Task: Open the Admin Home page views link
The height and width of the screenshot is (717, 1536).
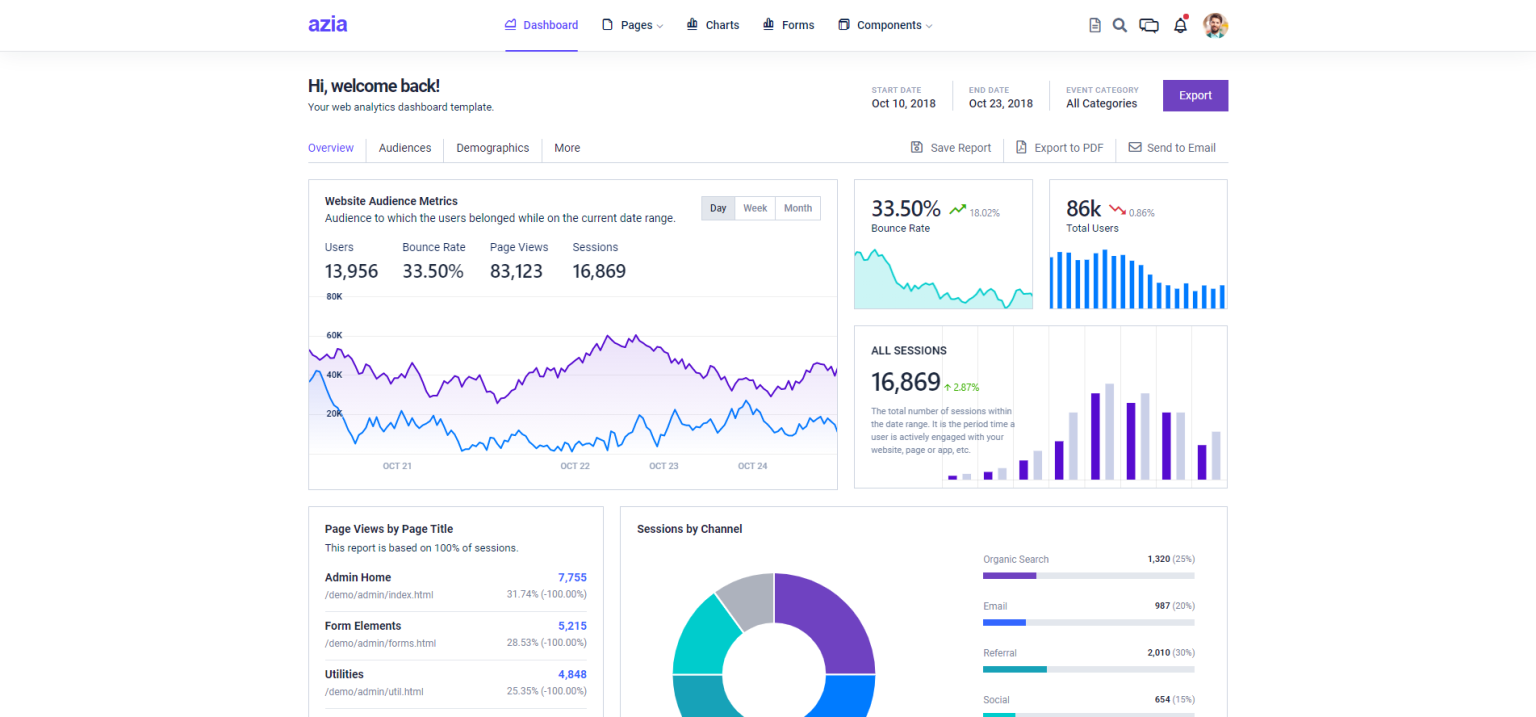Action: click(x=357, y=577)
